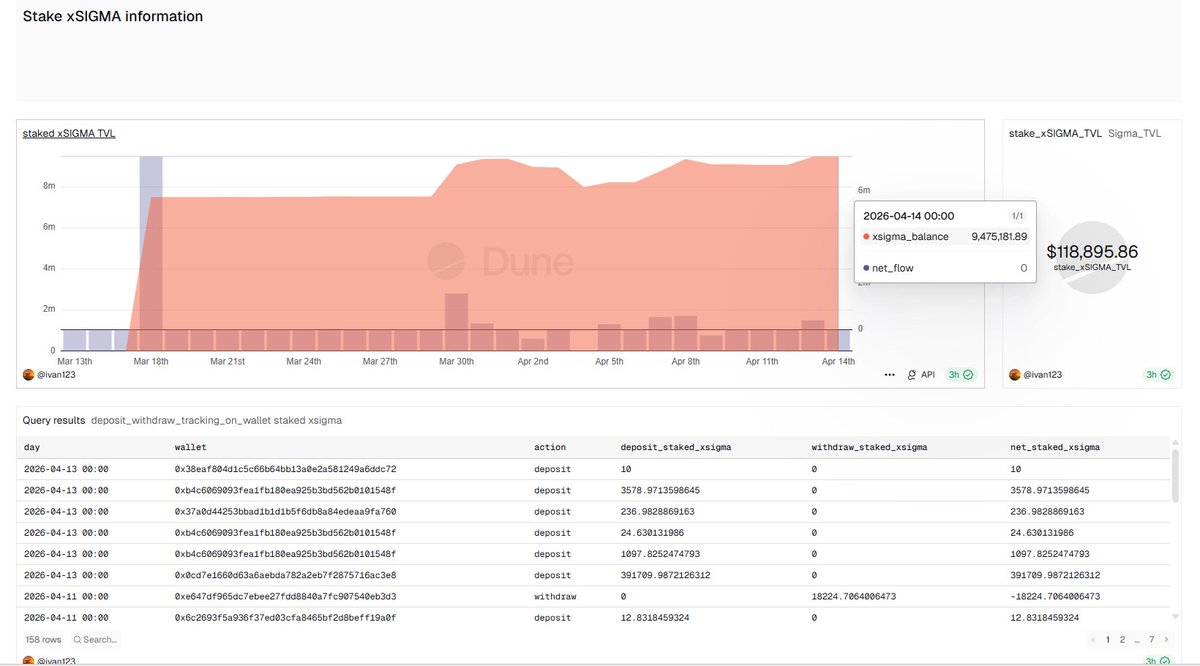Select page 1 in the table pagination

(1107, 639)
